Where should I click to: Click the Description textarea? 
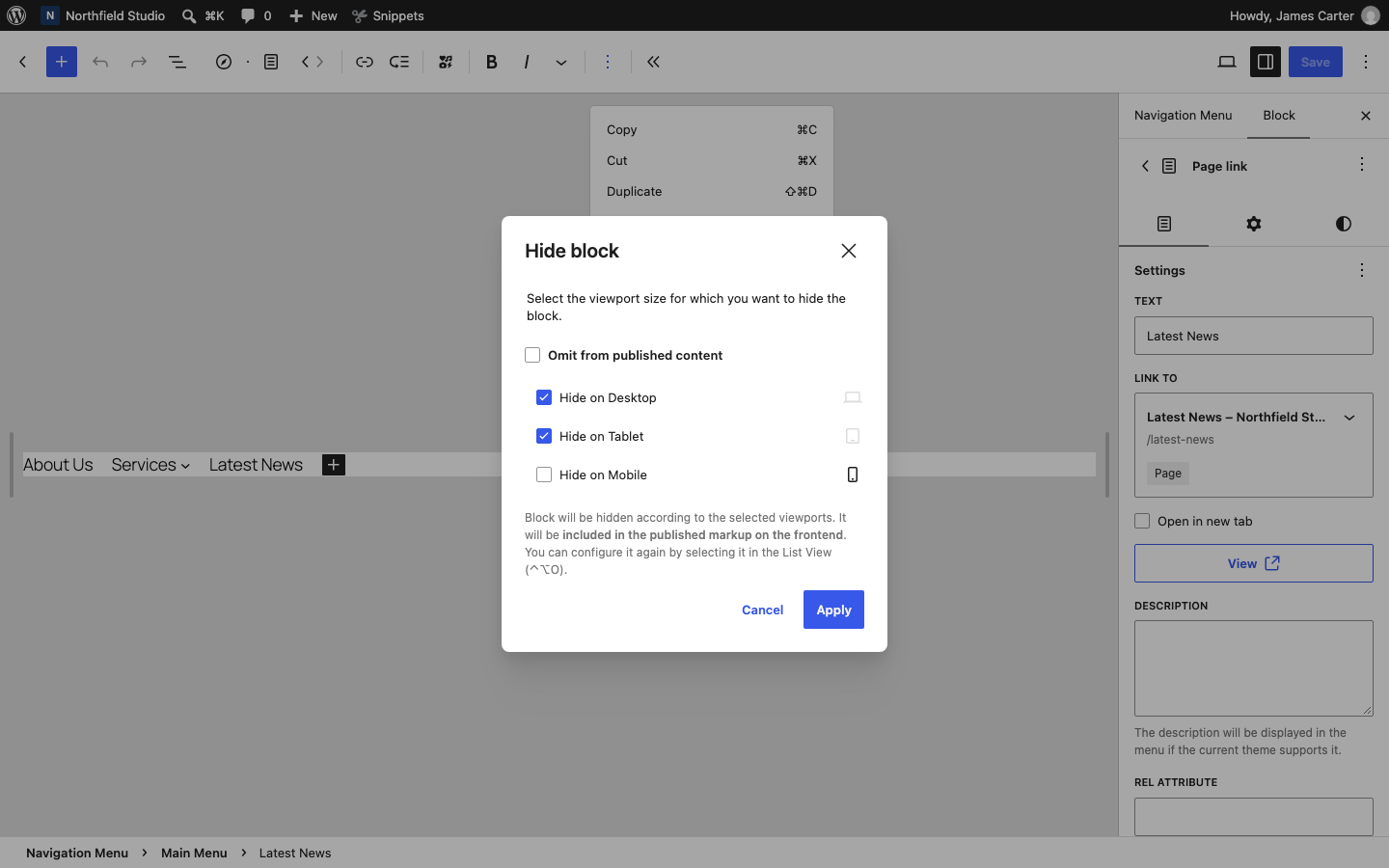pos(1254,668)
